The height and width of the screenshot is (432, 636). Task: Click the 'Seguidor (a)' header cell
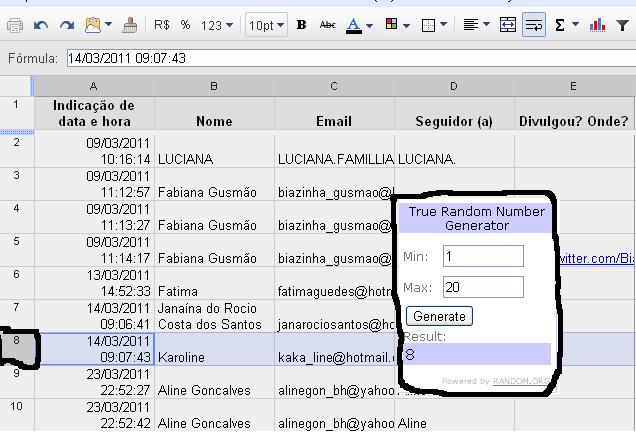pyautogui.click(x=454, y=113)
